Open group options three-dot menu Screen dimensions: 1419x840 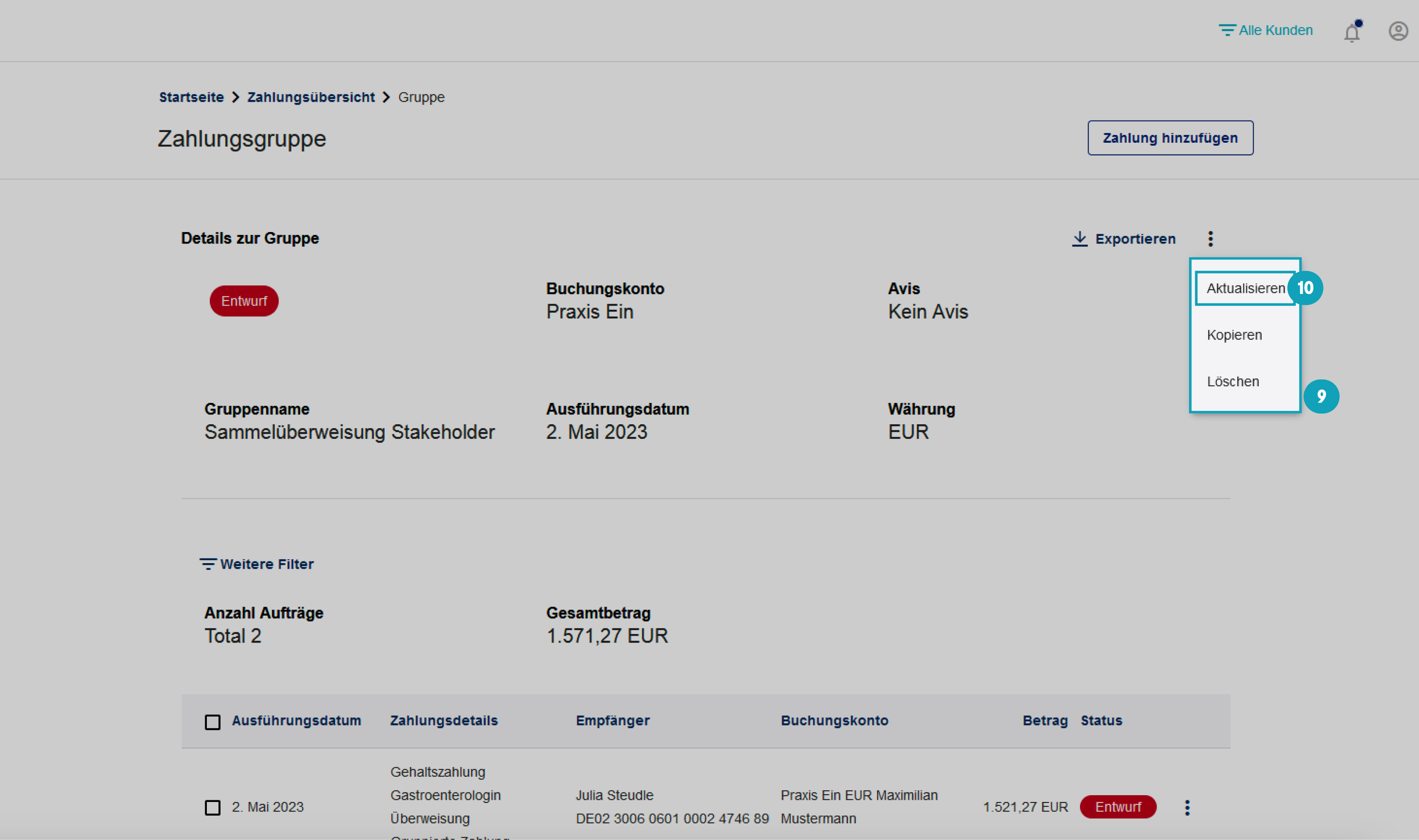(x=1210, y=239)
